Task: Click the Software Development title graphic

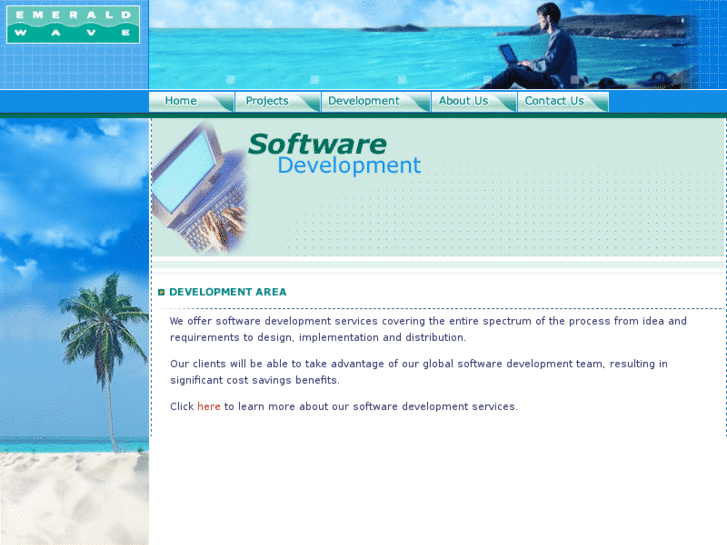Action: [335, 154]
